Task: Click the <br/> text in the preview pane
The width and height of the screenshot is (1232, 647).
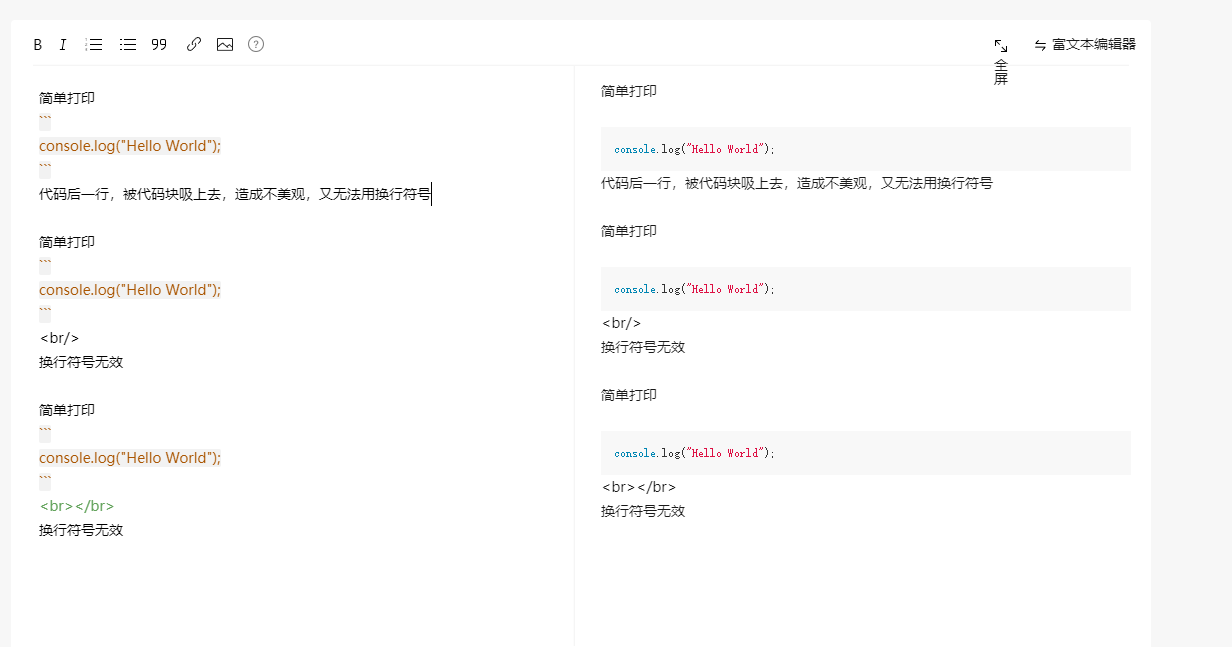Action: [621, 323]
